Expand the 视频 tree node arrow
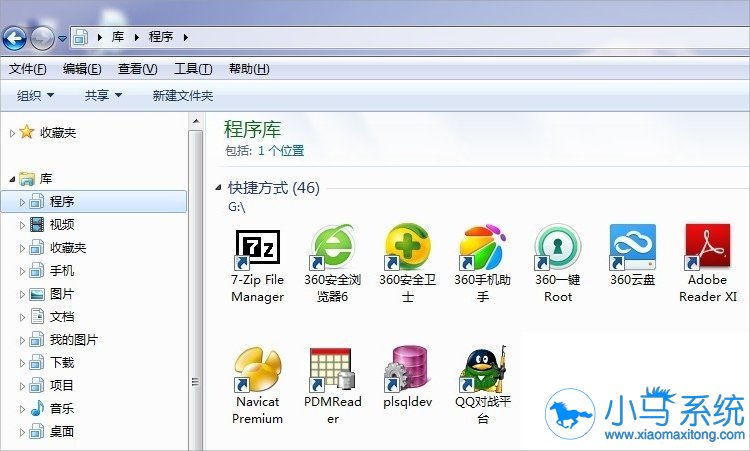 coord(22,225)
